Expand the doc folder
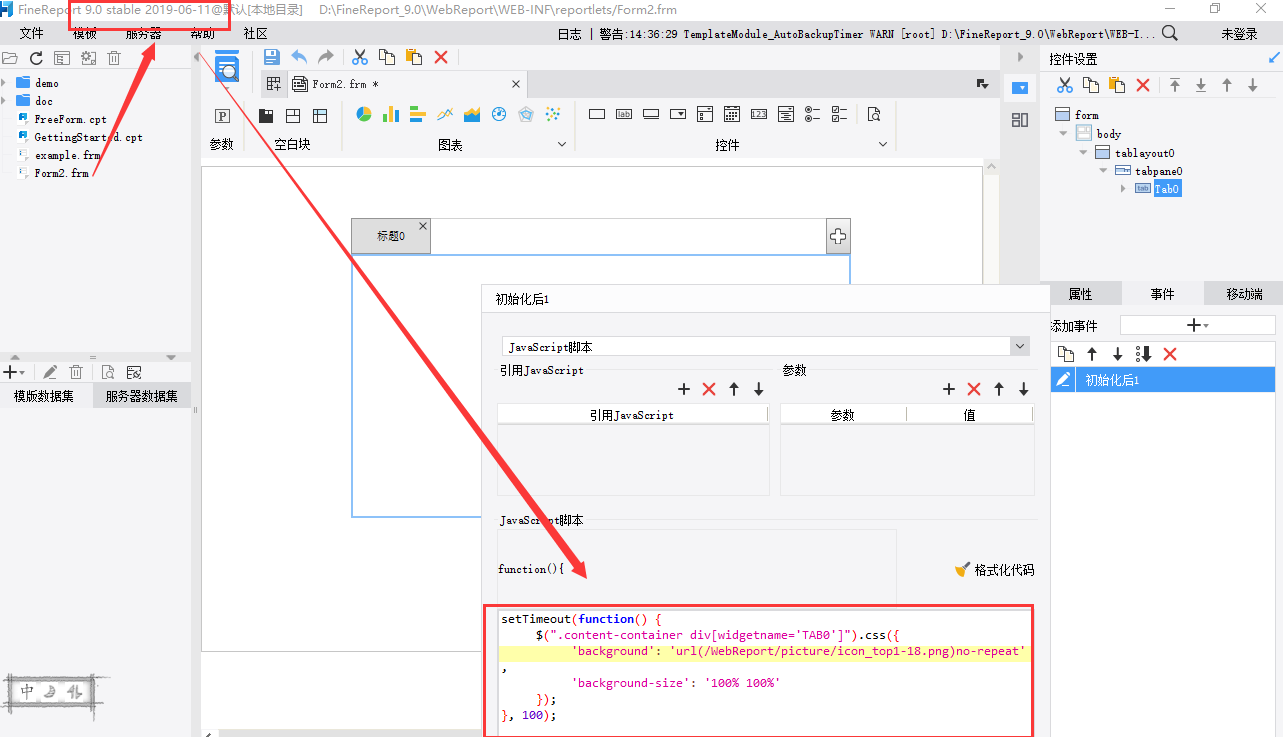The height and width of the screenshot is (737, 1283). point(5,101)
